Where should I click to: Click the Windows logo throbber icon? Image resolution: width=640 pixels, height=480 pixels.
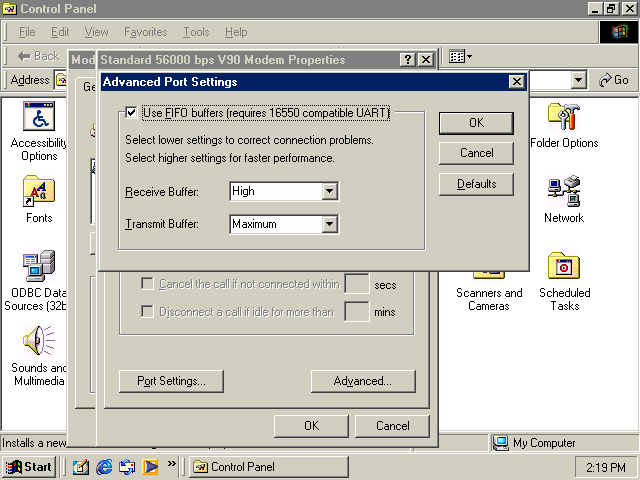619,32
